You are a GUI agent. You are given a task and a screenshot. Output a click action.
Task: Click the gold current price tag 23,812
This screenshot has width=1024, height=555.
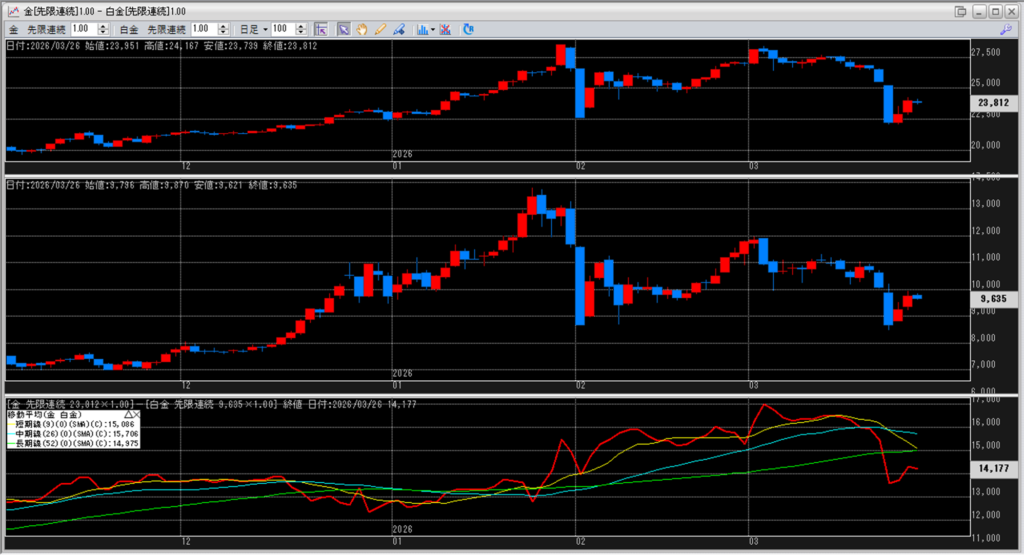point(993,103)
